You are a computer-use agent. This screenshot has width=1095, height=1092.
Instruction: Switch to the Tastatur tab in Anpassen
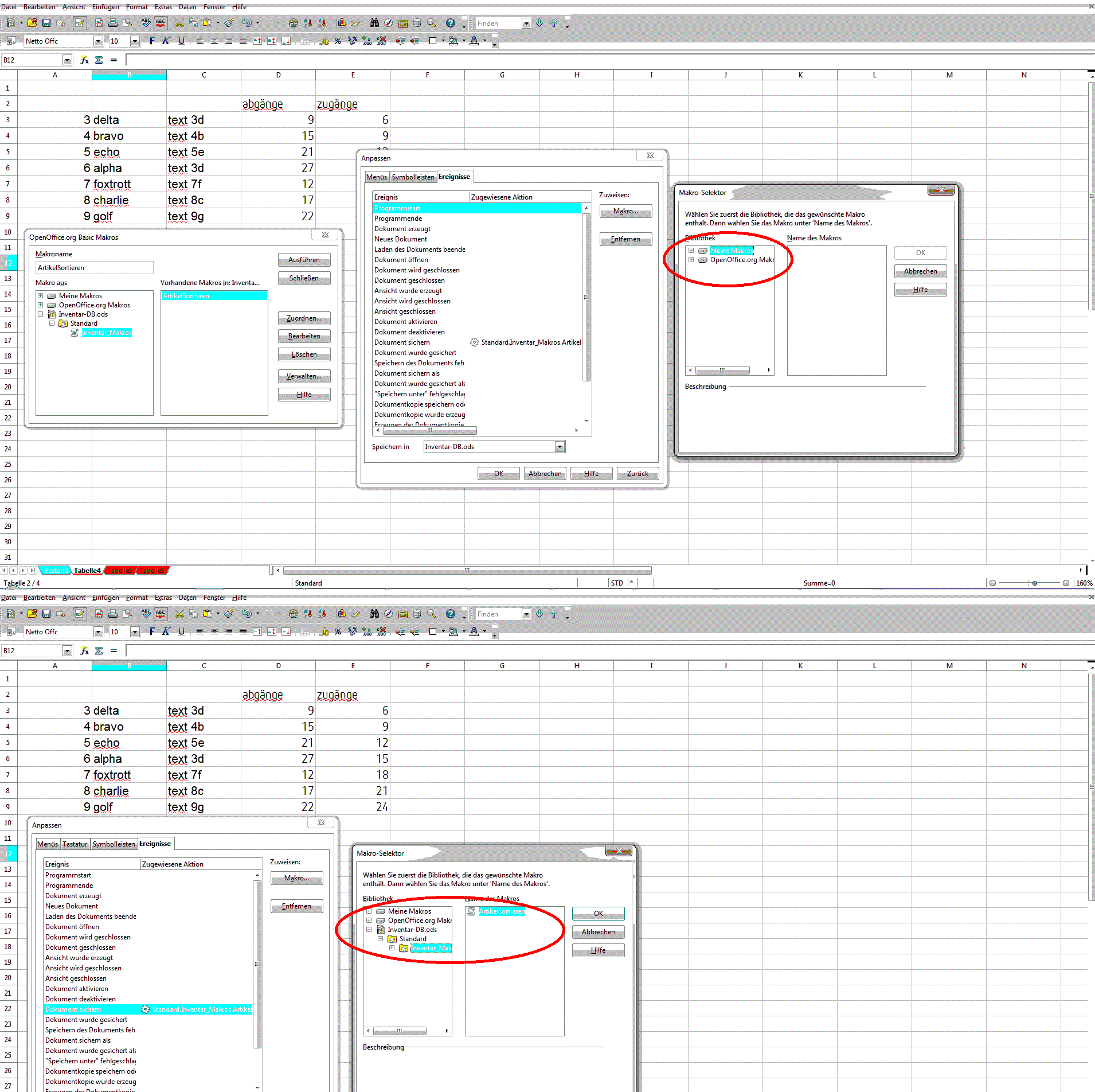(x=75, y=844)
